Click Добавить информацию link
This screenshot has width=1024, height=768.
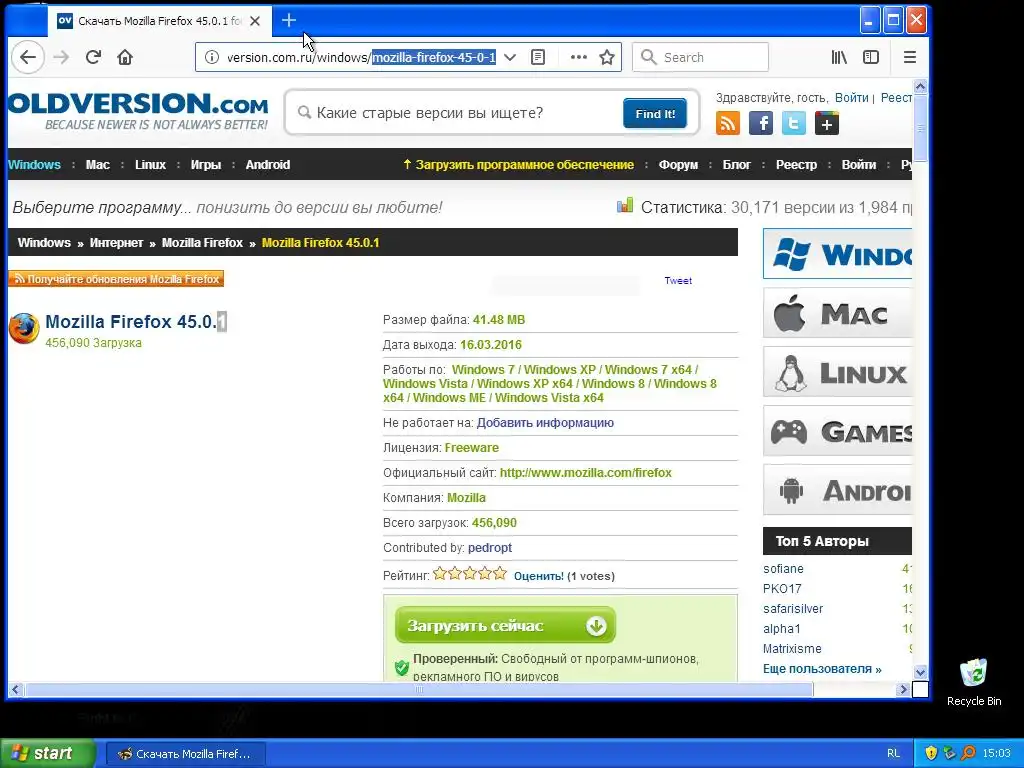pyautogui.click(x=545, y=423)
